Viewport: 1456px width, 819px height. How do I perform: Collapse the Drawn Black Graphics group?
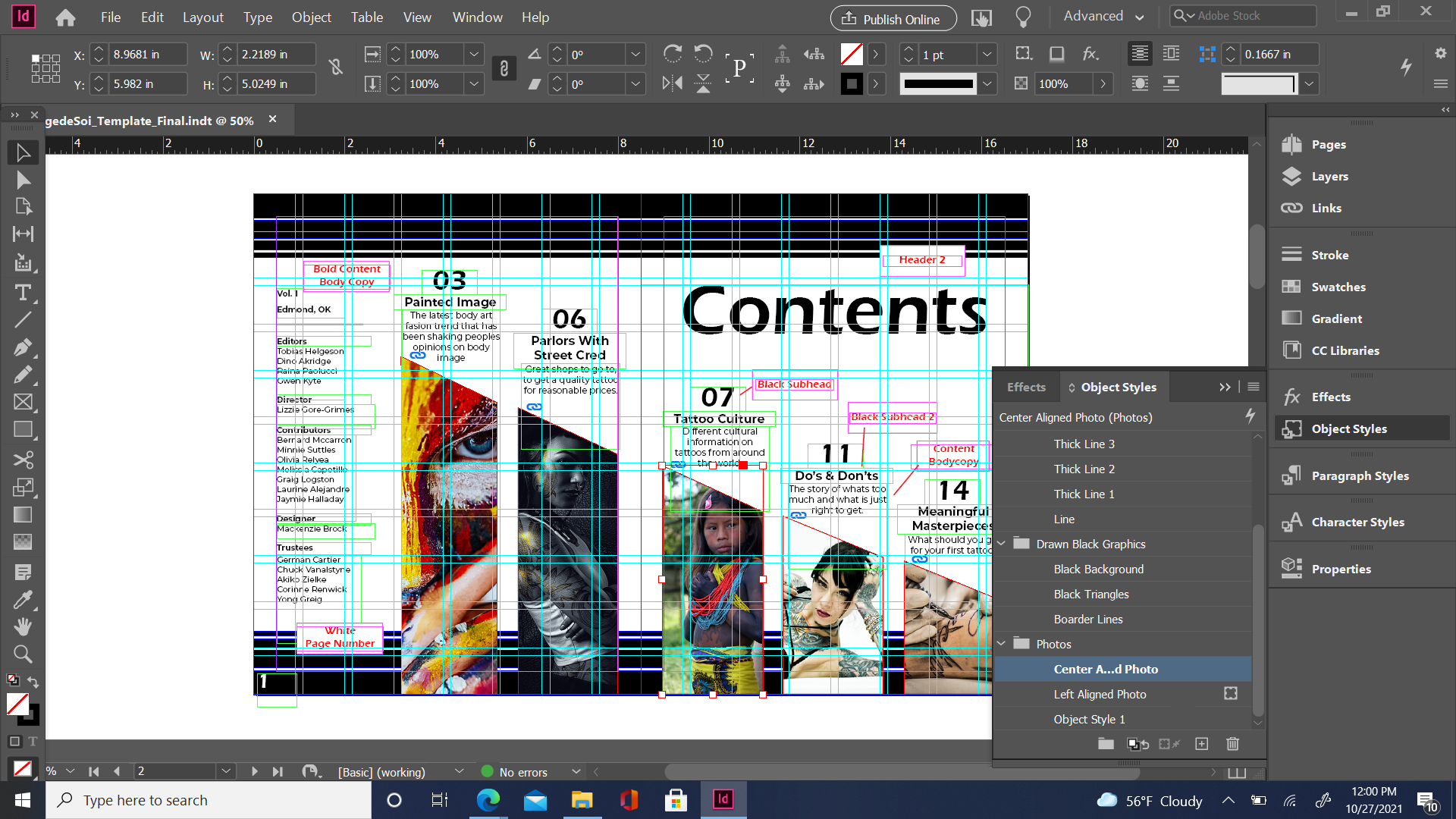[1001, 544]
